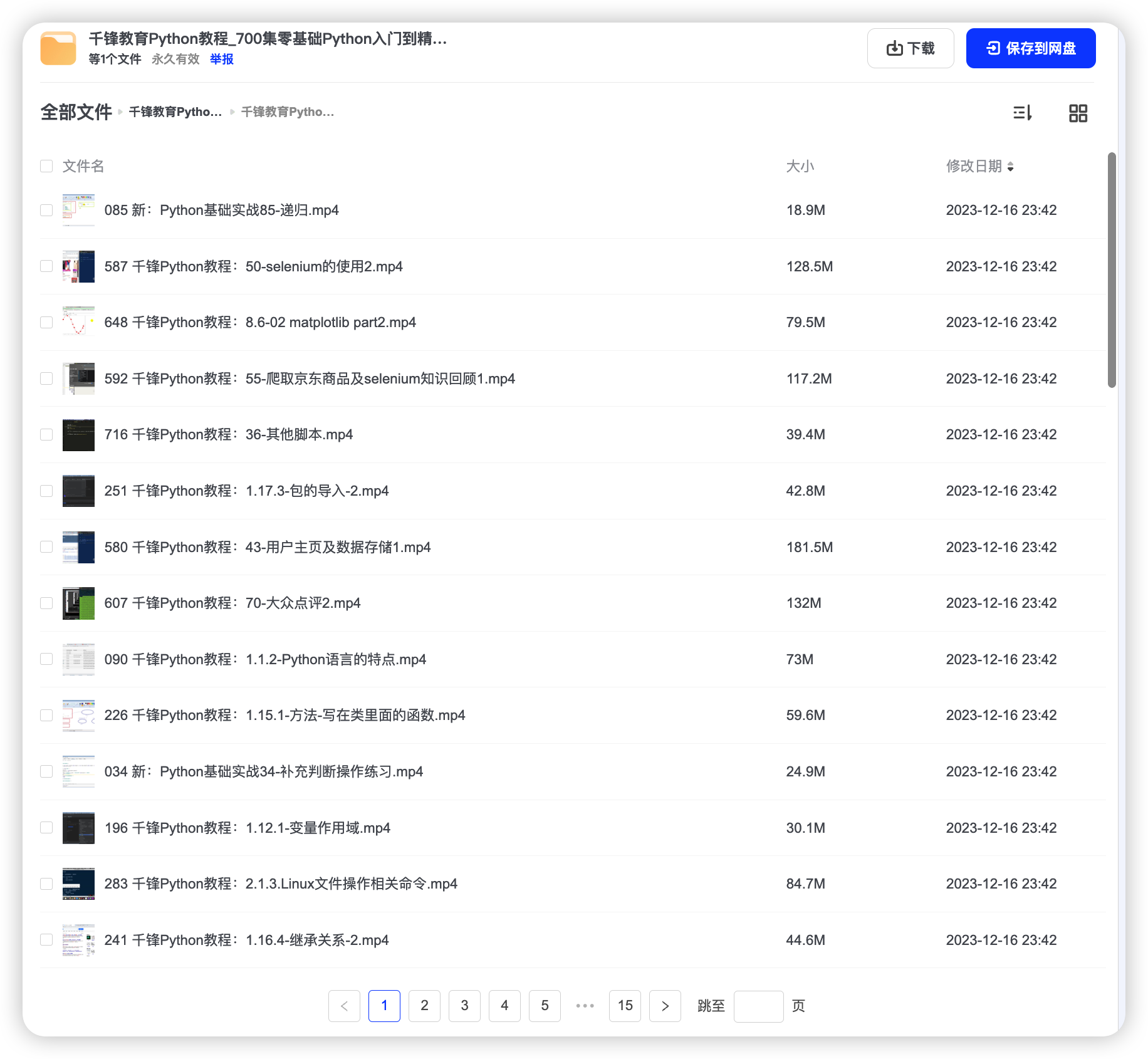Select checkbox for 716 其他脚本.mp4
Screen dimensions: 1148x1059
[46, 434]
